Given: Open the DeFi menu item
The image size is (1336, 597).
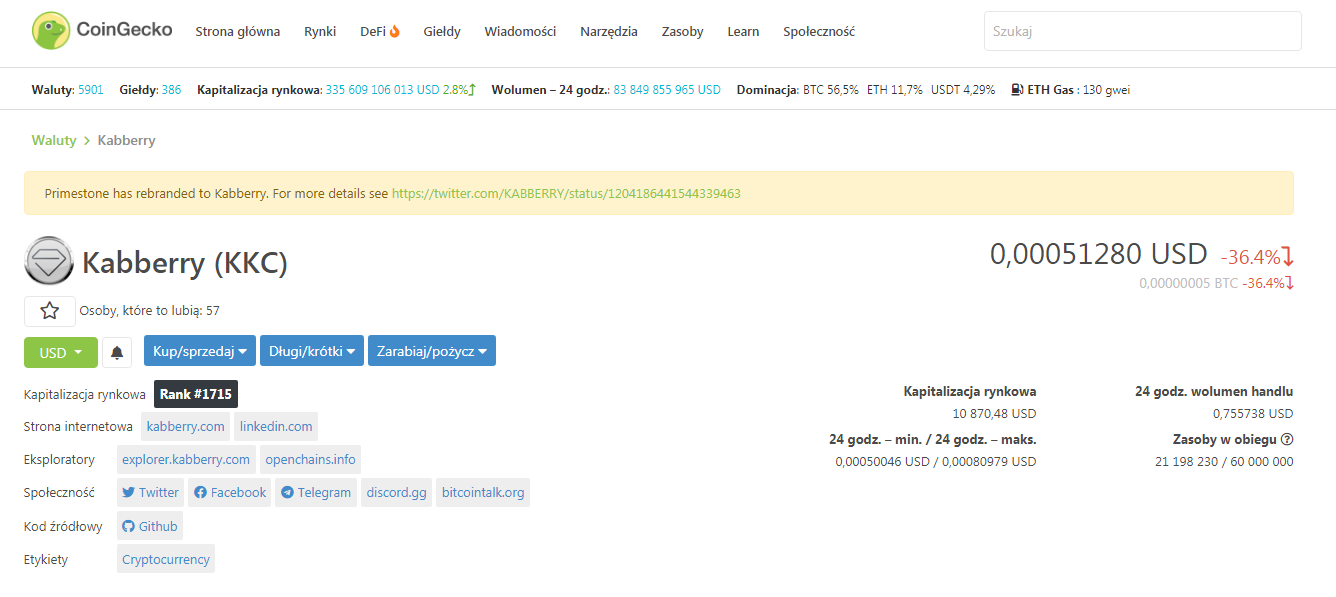Looking at the screenshot, I should coord(380,31).
